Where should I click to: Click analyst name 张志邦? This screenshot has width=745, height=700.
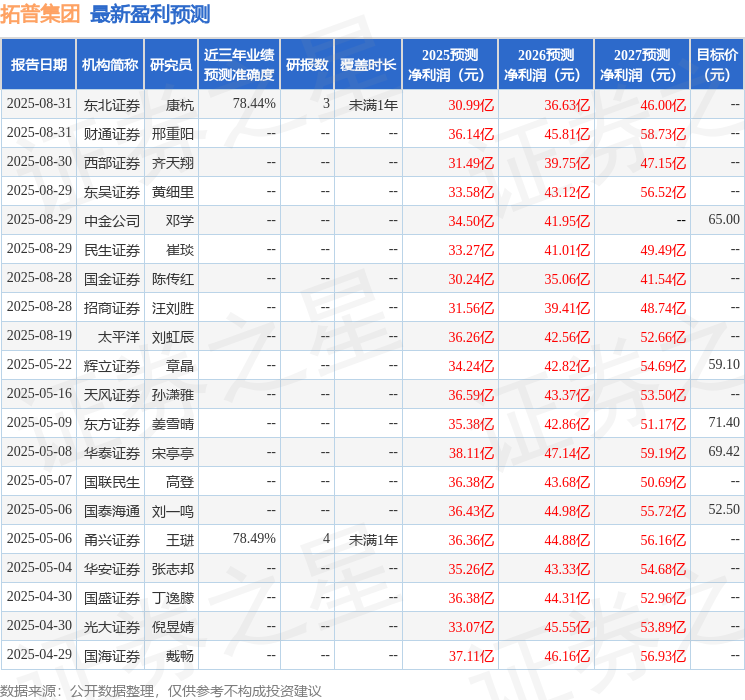tap(173, 569)
